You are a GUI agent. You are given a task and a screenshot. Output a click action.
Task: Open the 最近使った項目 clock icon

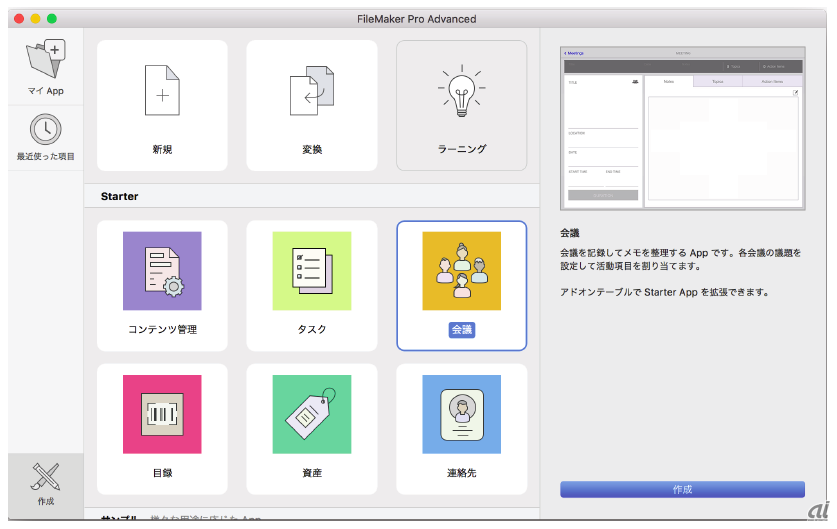45,129
